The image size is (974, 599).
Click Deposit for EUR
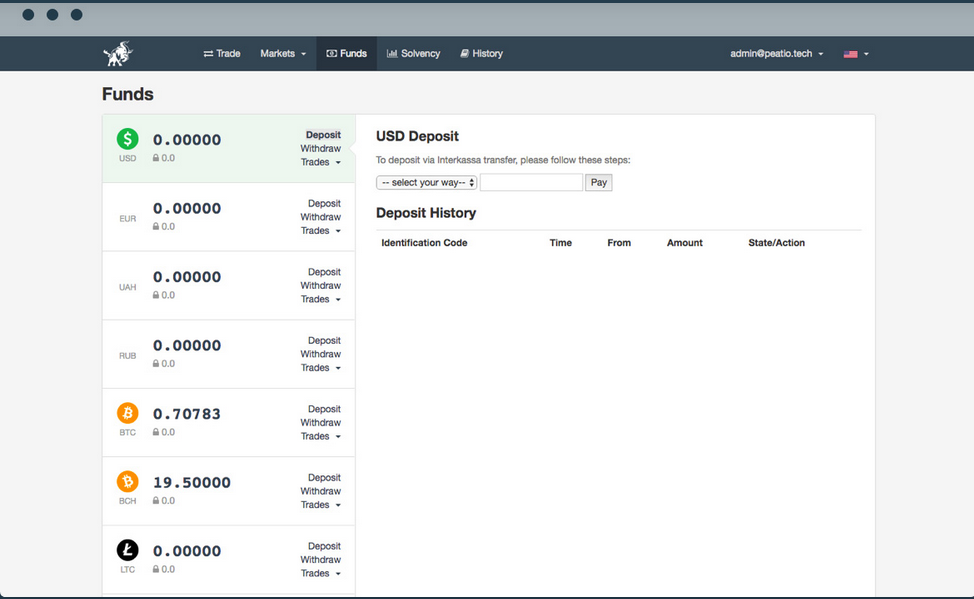tap(324, 203)
